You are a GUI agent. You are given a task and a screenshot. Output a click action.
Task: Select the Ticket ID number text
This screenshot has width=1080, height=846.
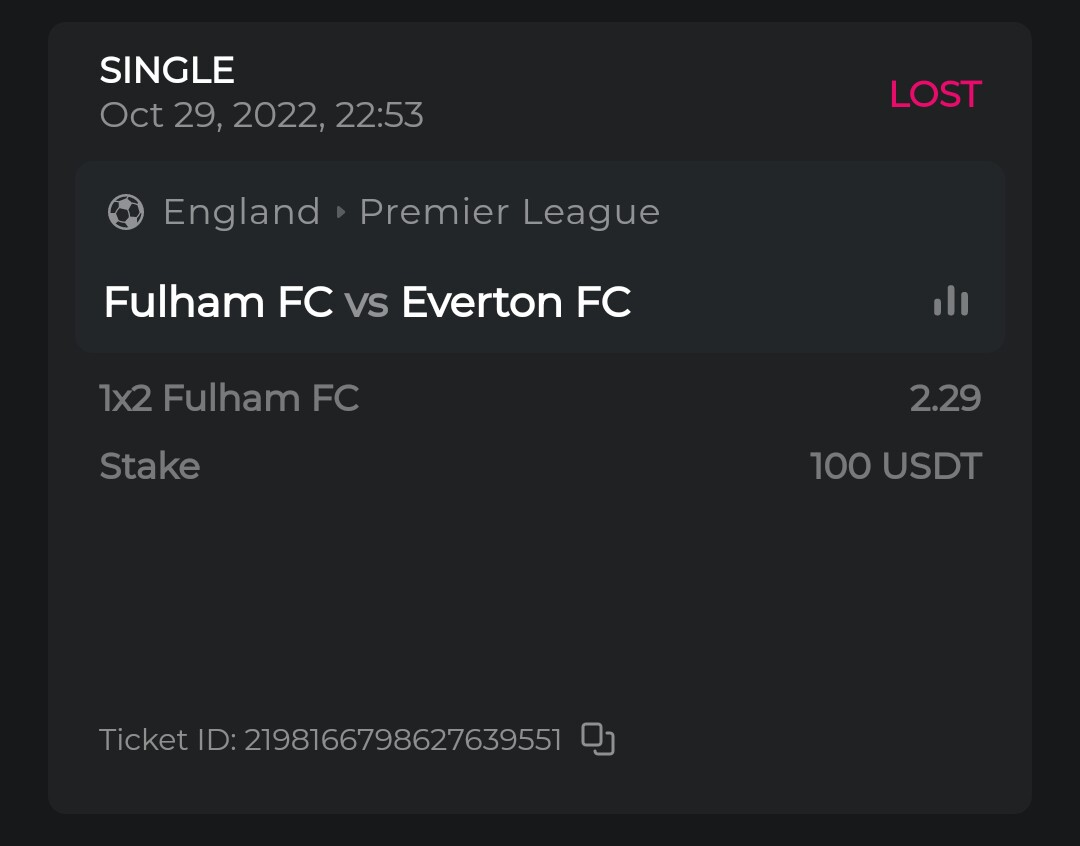[x=403, y=740]
